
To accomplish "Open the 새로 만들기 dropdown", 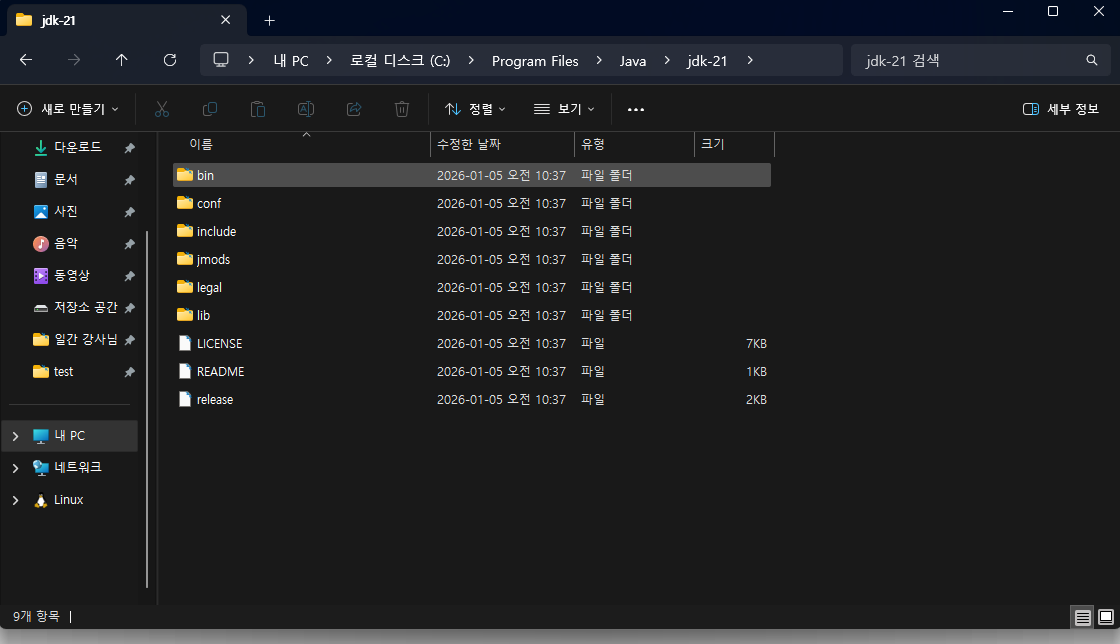I will [67, 109].
